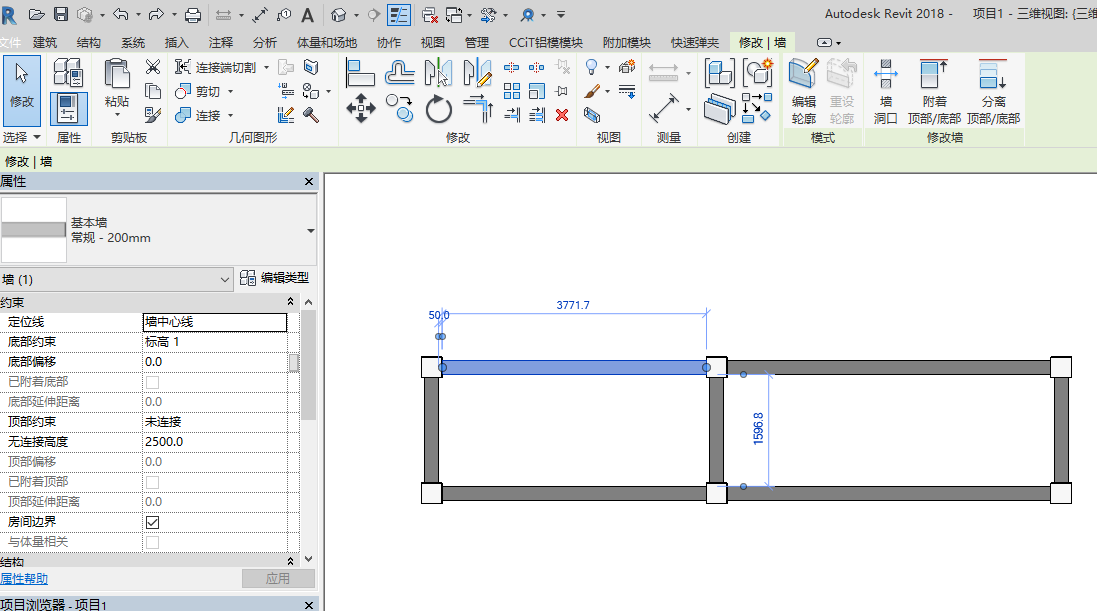Select Mirror – Draw Axis tool

pos(478,73)
